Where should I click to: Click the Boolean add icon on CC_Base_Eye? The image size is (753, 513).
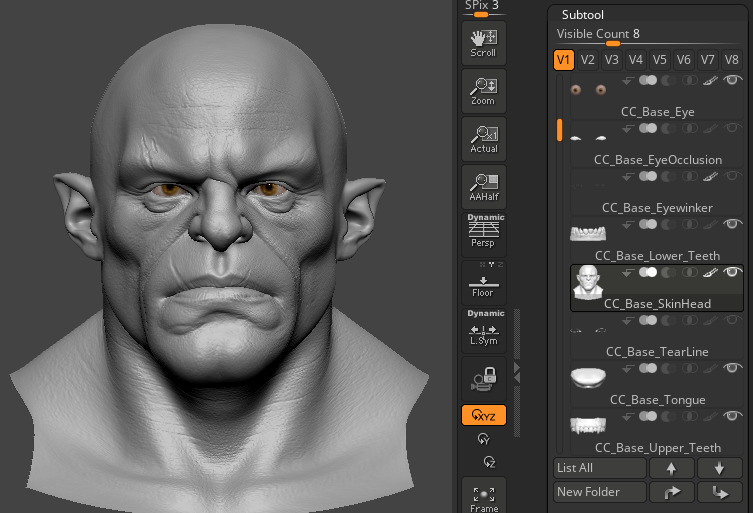(648, 80)
